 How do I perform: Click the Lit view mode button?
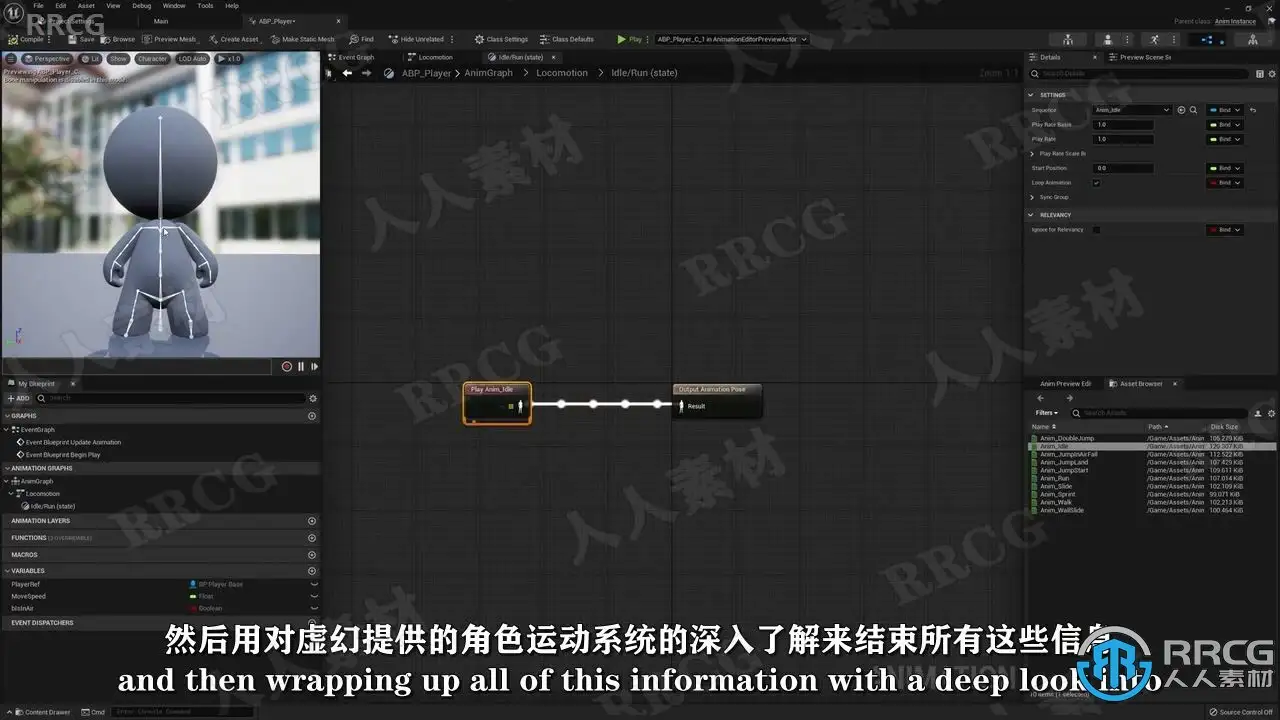tap(91, 59)
